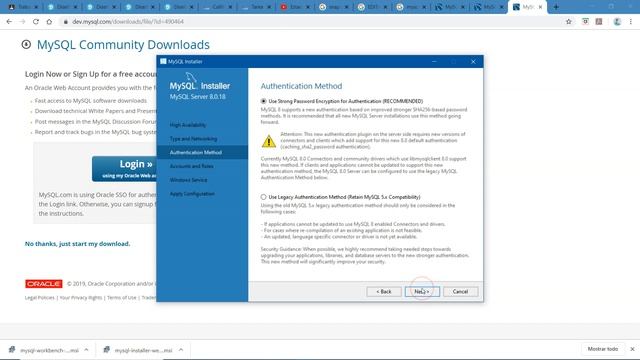Viewport: 640px width, 360px height.
Task: Click the Back button in MySQL Installer
Action: [384, 291]
